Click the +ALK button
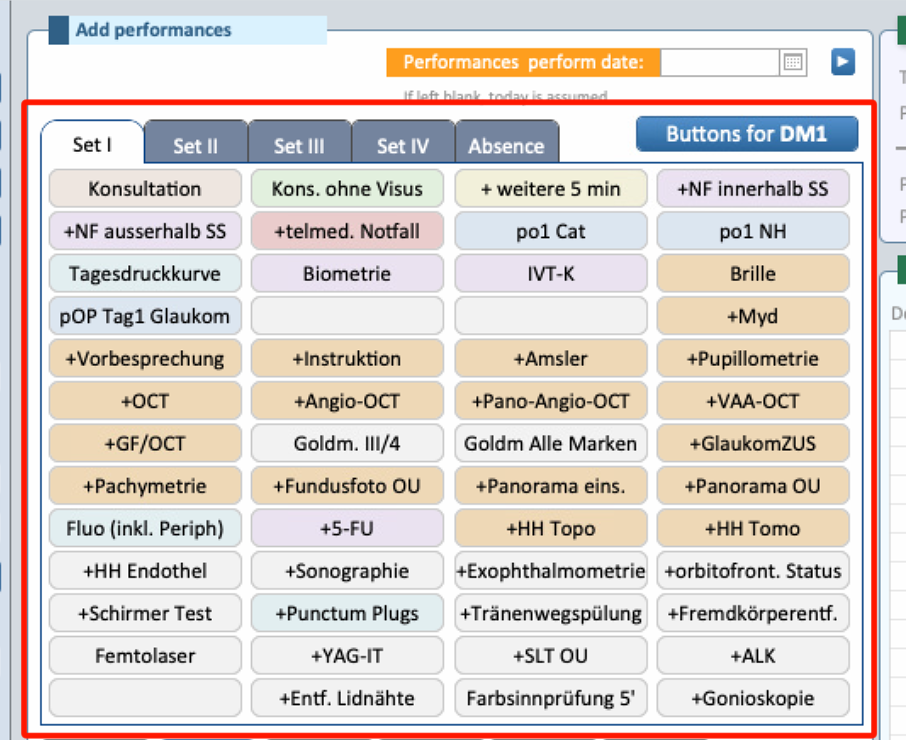This screenshot has width=906, height=740. coord(753,656)
